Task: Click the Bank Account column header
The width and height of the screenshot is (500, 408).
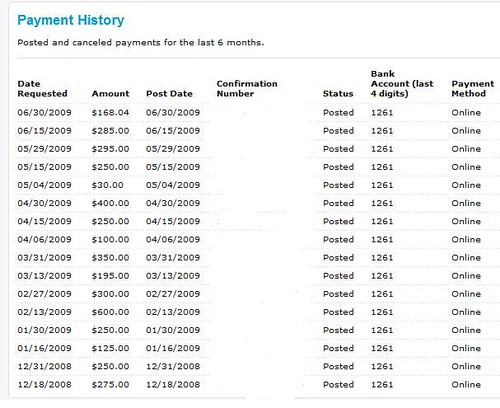Action: point(402,84)
